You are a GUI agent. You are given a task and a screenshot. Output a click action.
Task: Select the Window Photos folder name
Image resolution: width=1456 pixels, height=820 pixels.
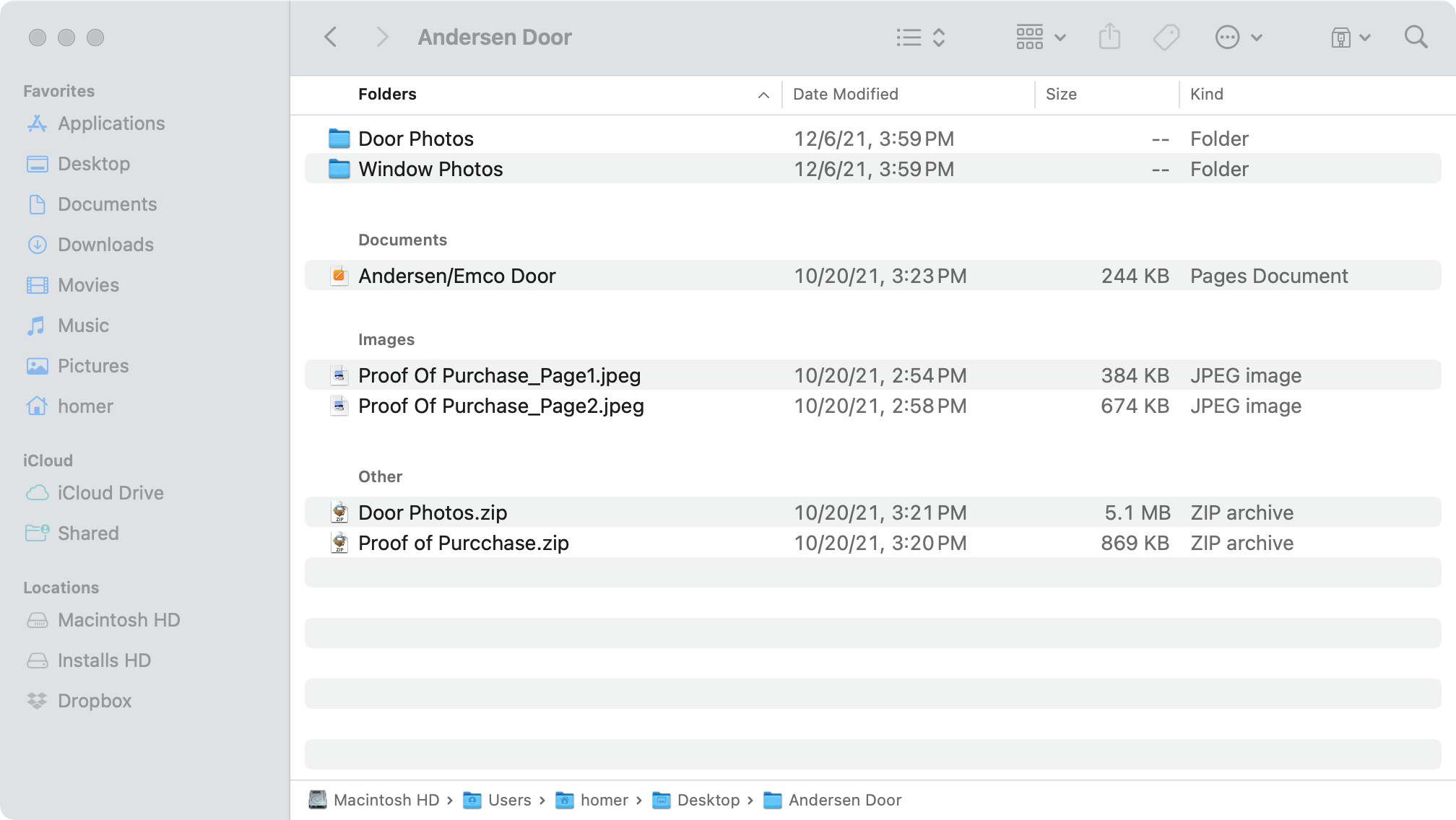point(430,169)
